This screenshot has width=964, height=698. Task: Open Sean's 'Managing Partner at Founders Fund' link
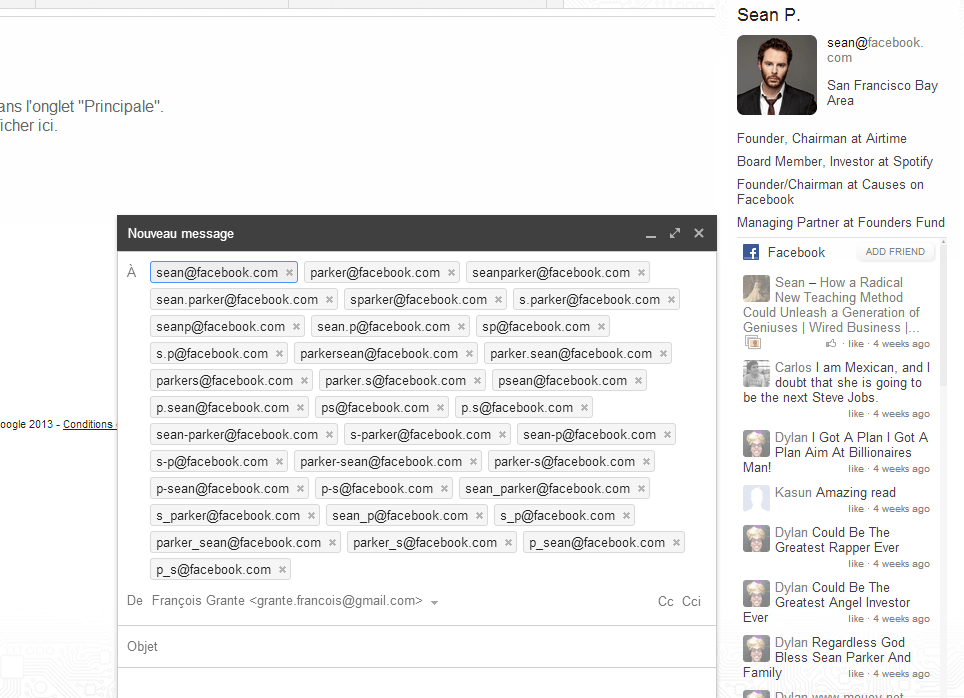click(x=841, y=222)
